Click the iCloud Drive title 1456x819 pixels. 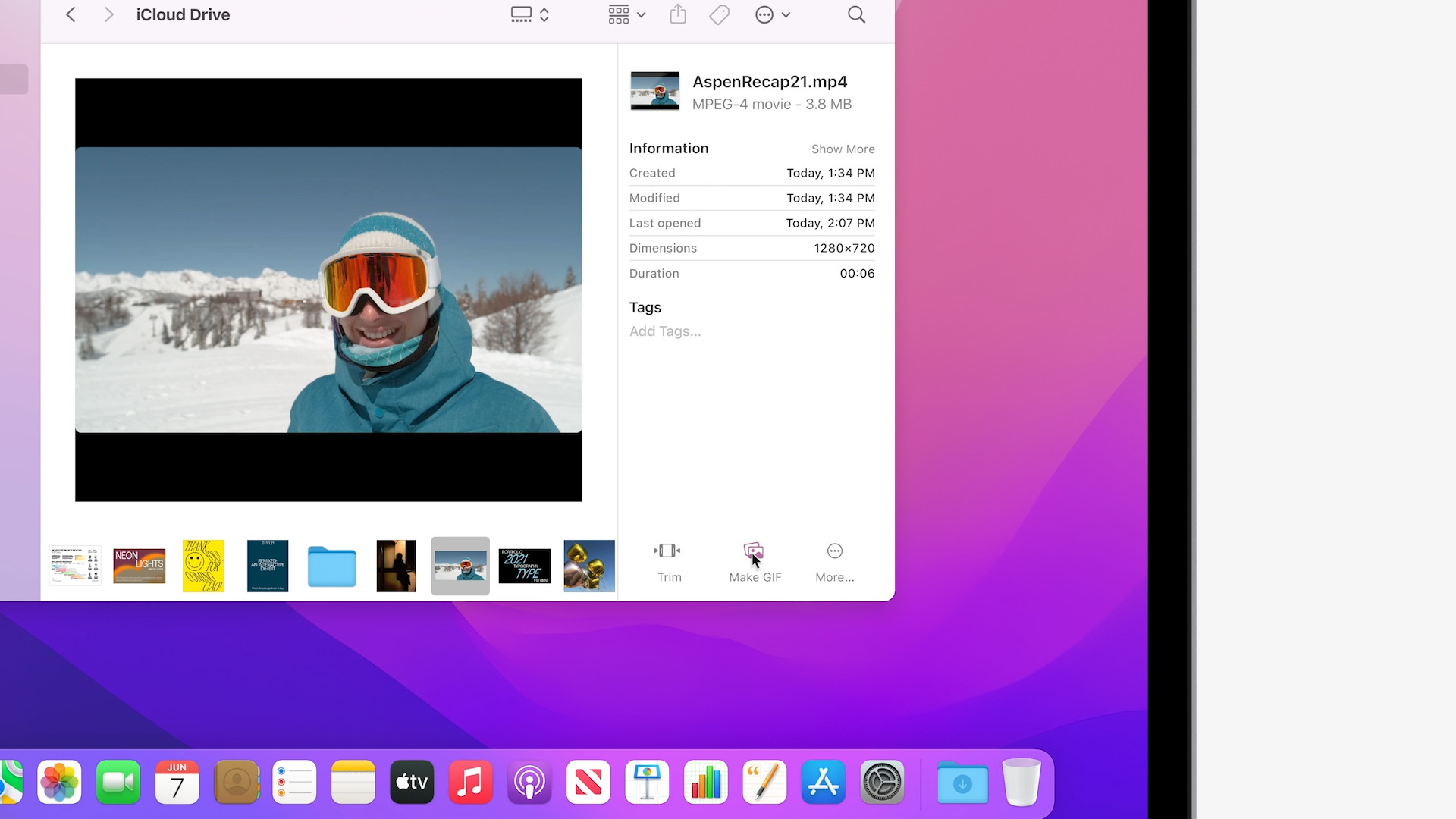click(182, 14)
